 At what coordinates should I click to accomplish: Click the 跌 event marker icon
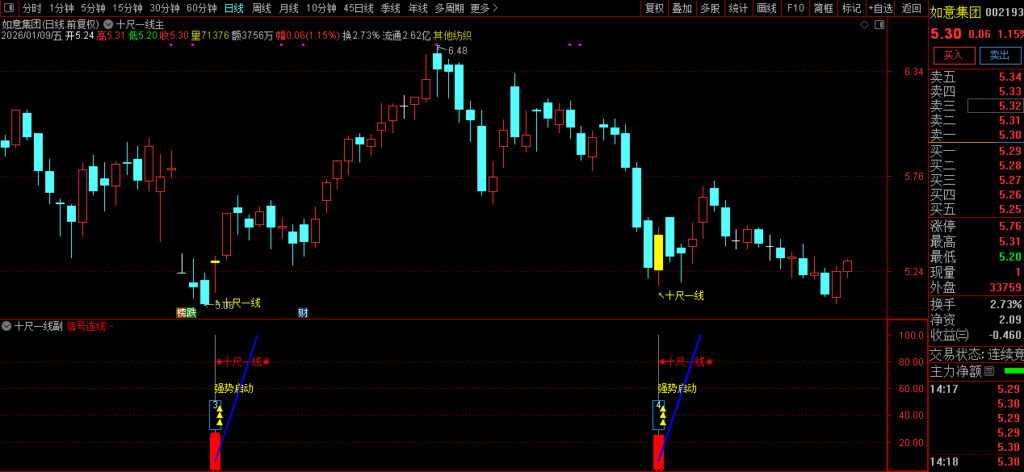(x=191, y=313)
